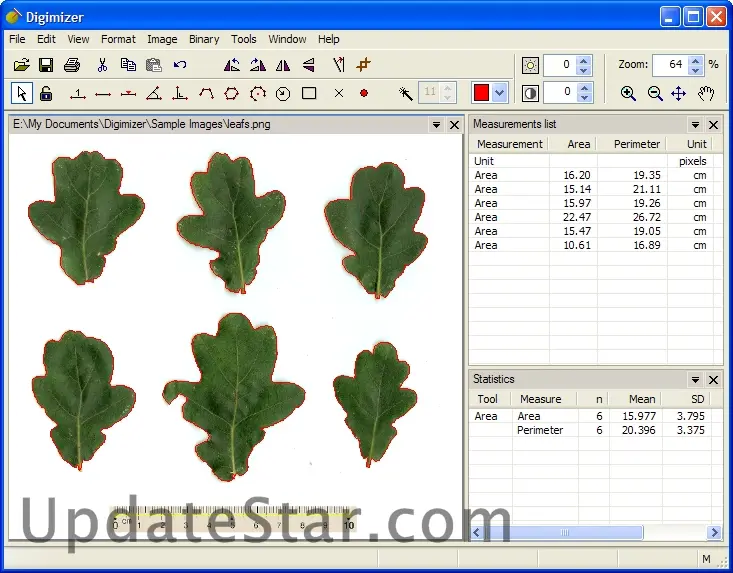Select the pointer arrow tool
This screenshot has width=733, height=573.
[x=22, y=93]
